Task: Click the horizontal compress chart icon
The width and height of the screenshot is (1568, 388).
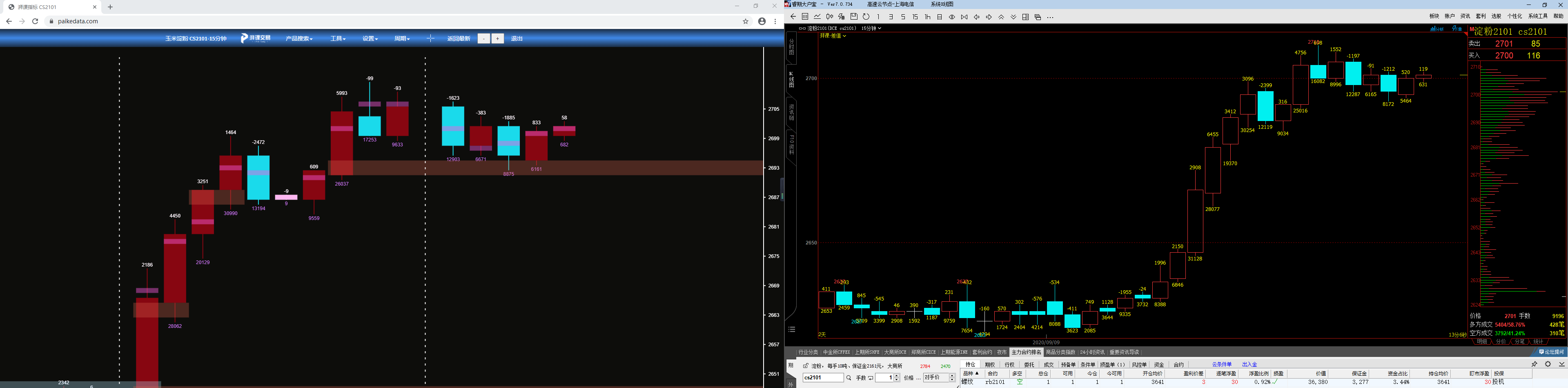Action: (964, 17)
